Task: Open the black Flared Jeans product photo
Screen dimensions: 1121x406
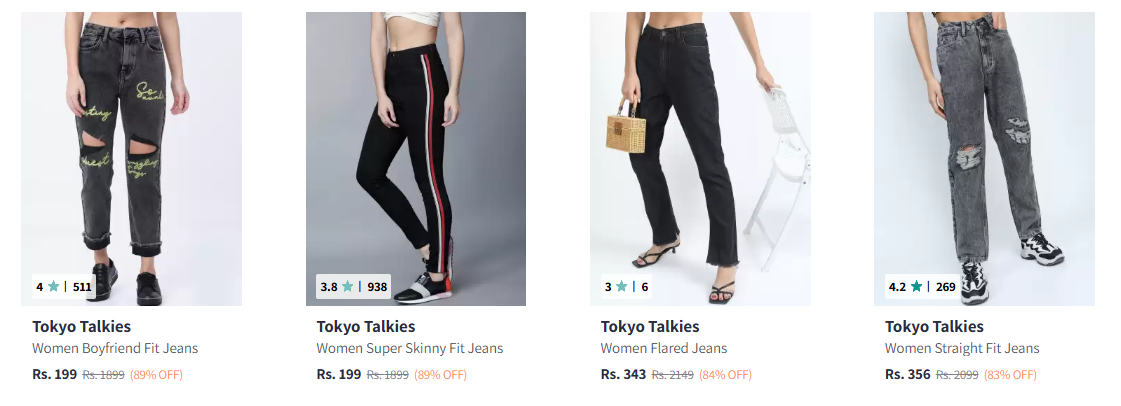Action: point(700,150)
